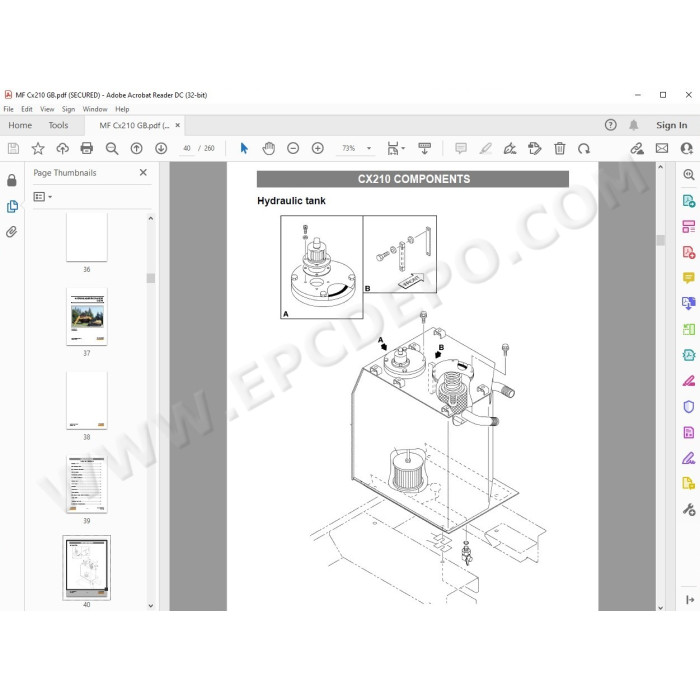Screen dimensions: 700x700
Task: Print the document with the printer icon
Action: pyautogui.click(x=87, y=148)
